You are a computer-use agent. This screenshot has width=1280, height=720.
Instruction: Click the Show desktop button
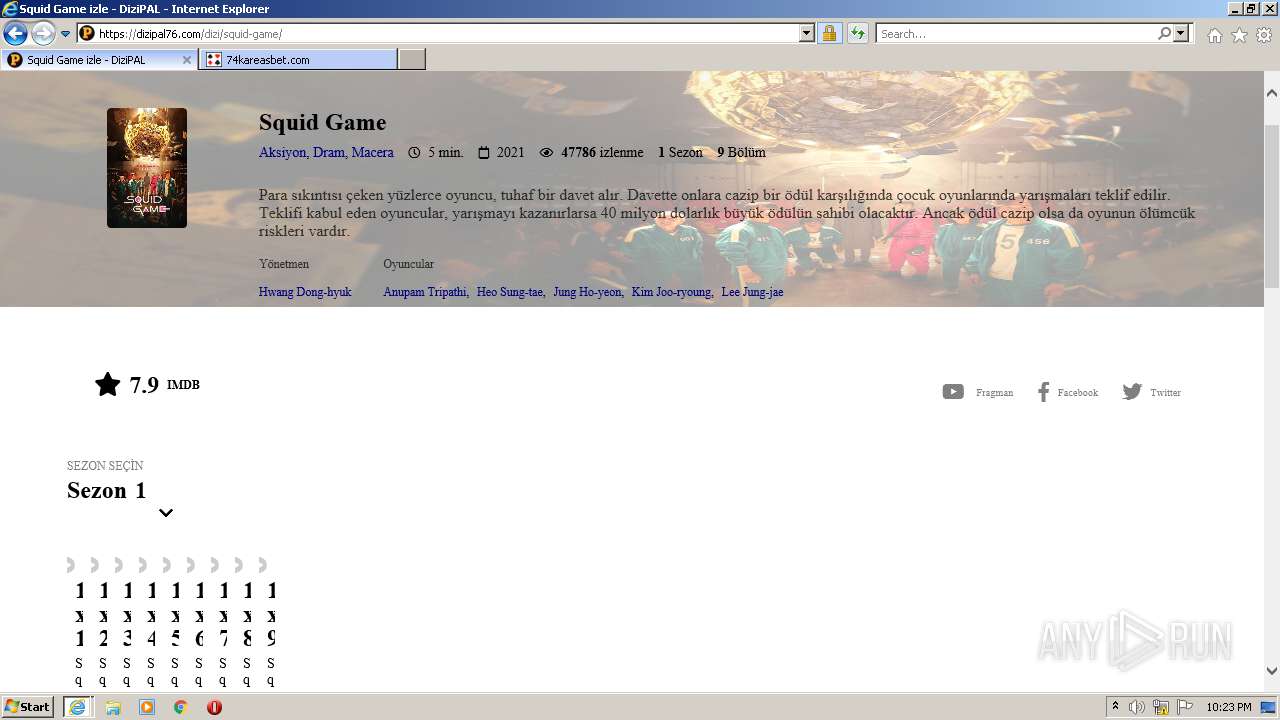point(1269,707)
